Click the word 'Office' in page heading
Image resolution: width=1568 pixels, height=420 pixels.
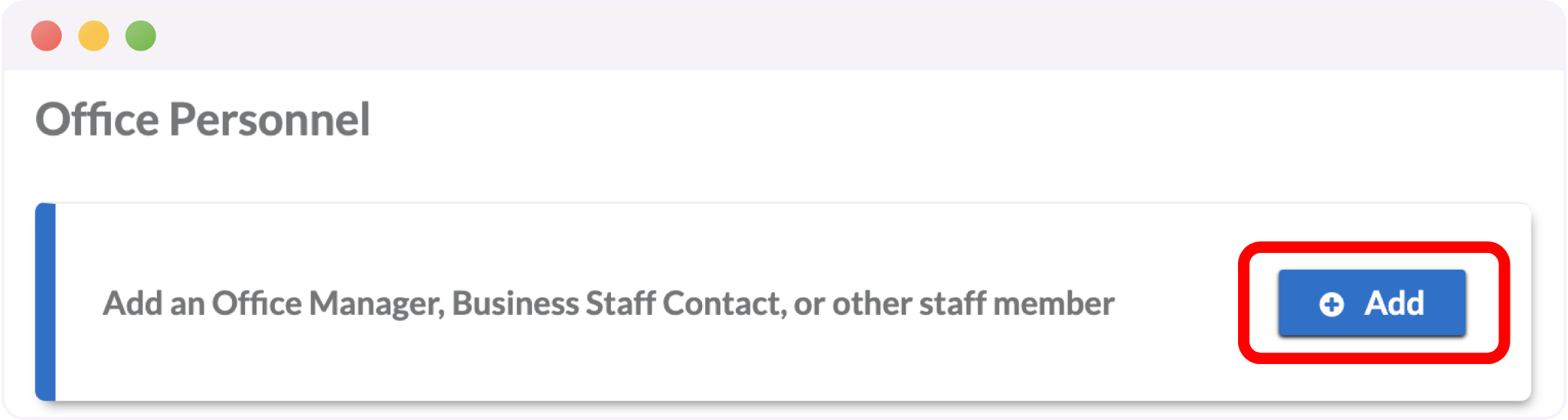pyautogui.click(x=97, y=120)
